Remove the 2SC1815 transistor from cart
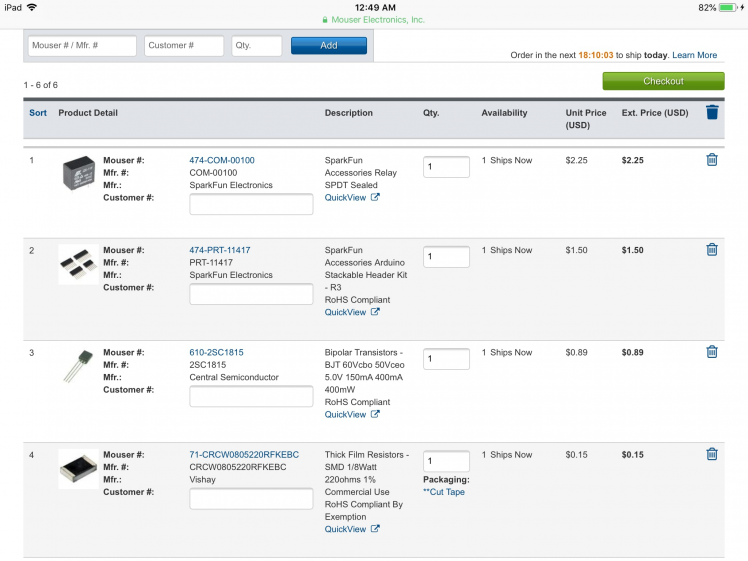Screen dimensions: 748x561 pos(712,352)
